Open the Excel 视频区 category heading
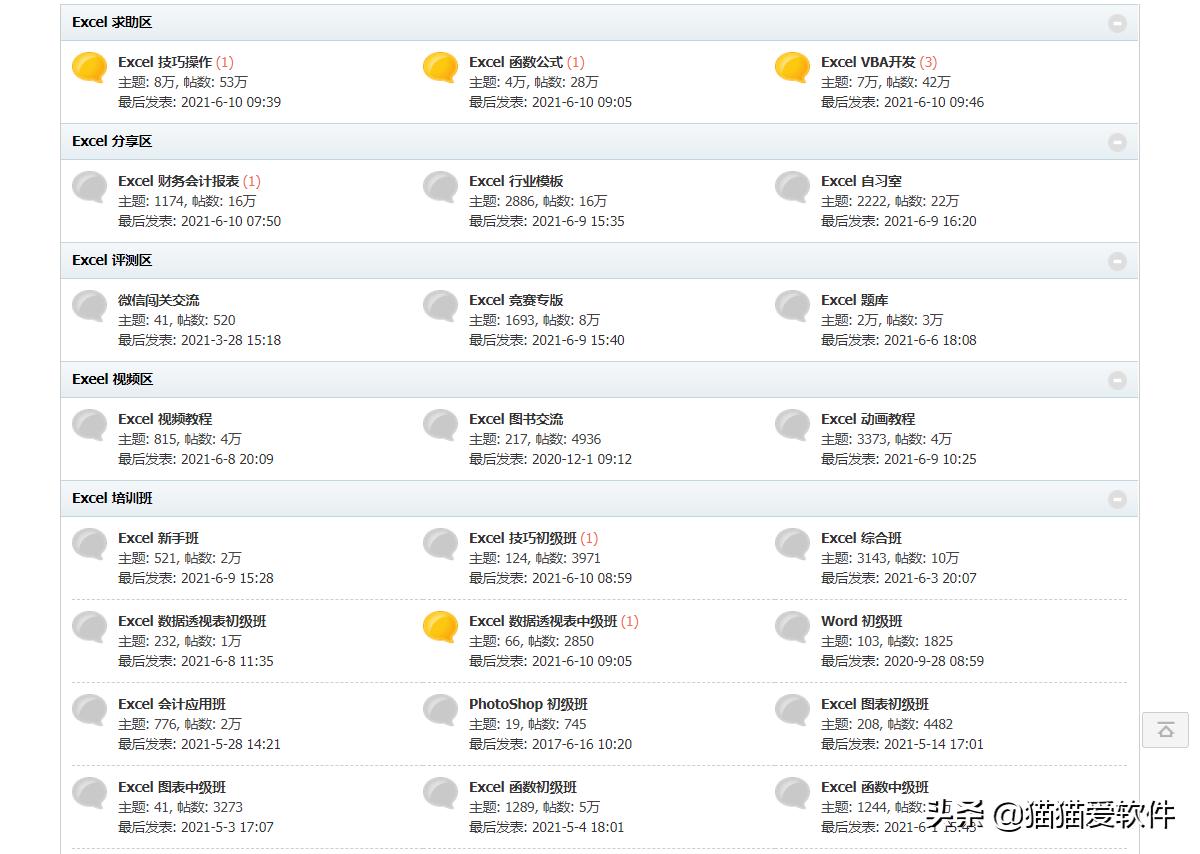The width and height of the screenshot is (1200, 854). (112, 379)
